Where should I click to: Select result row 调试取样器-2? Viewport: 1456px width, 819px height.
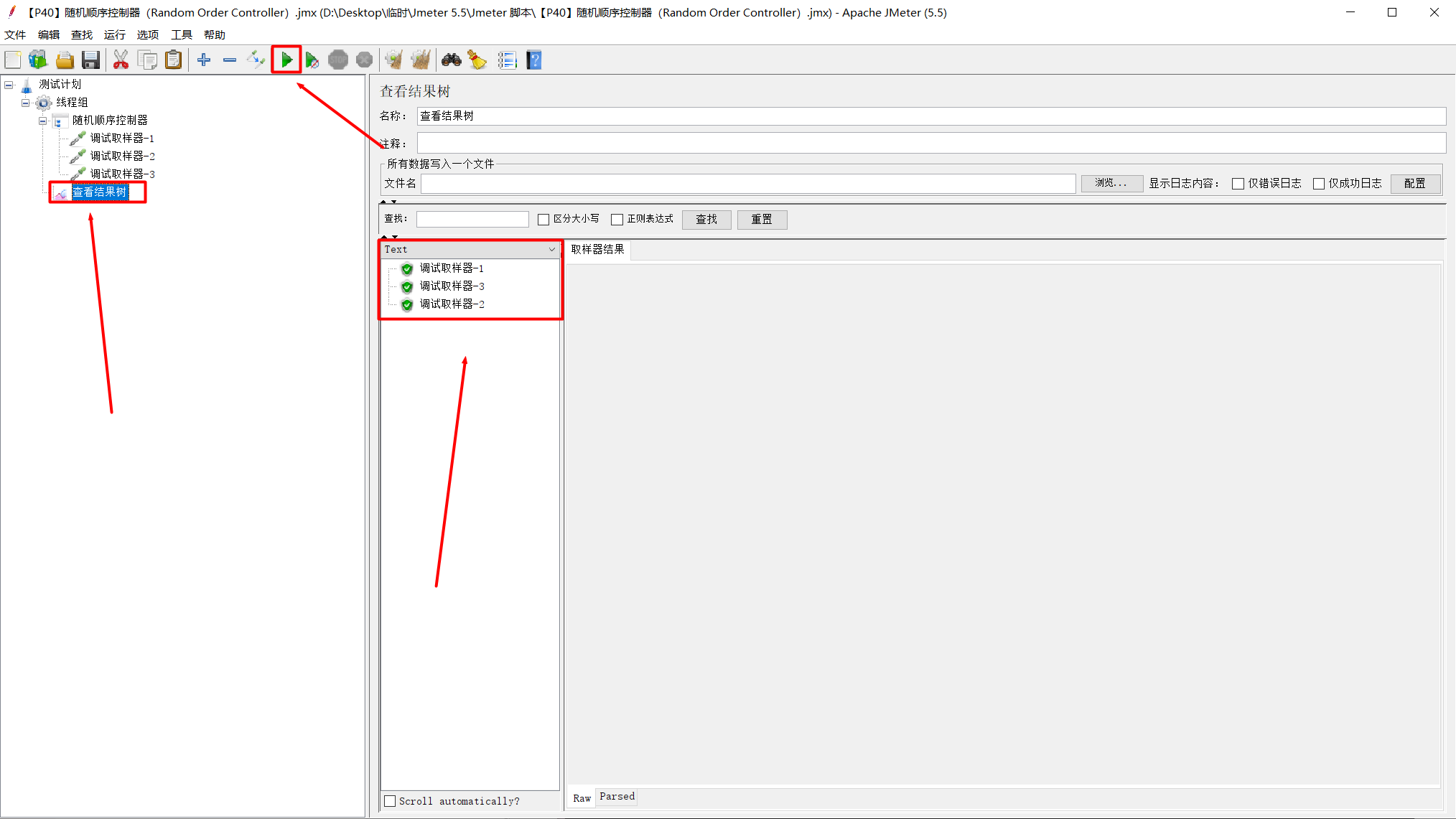click(452, 304)
